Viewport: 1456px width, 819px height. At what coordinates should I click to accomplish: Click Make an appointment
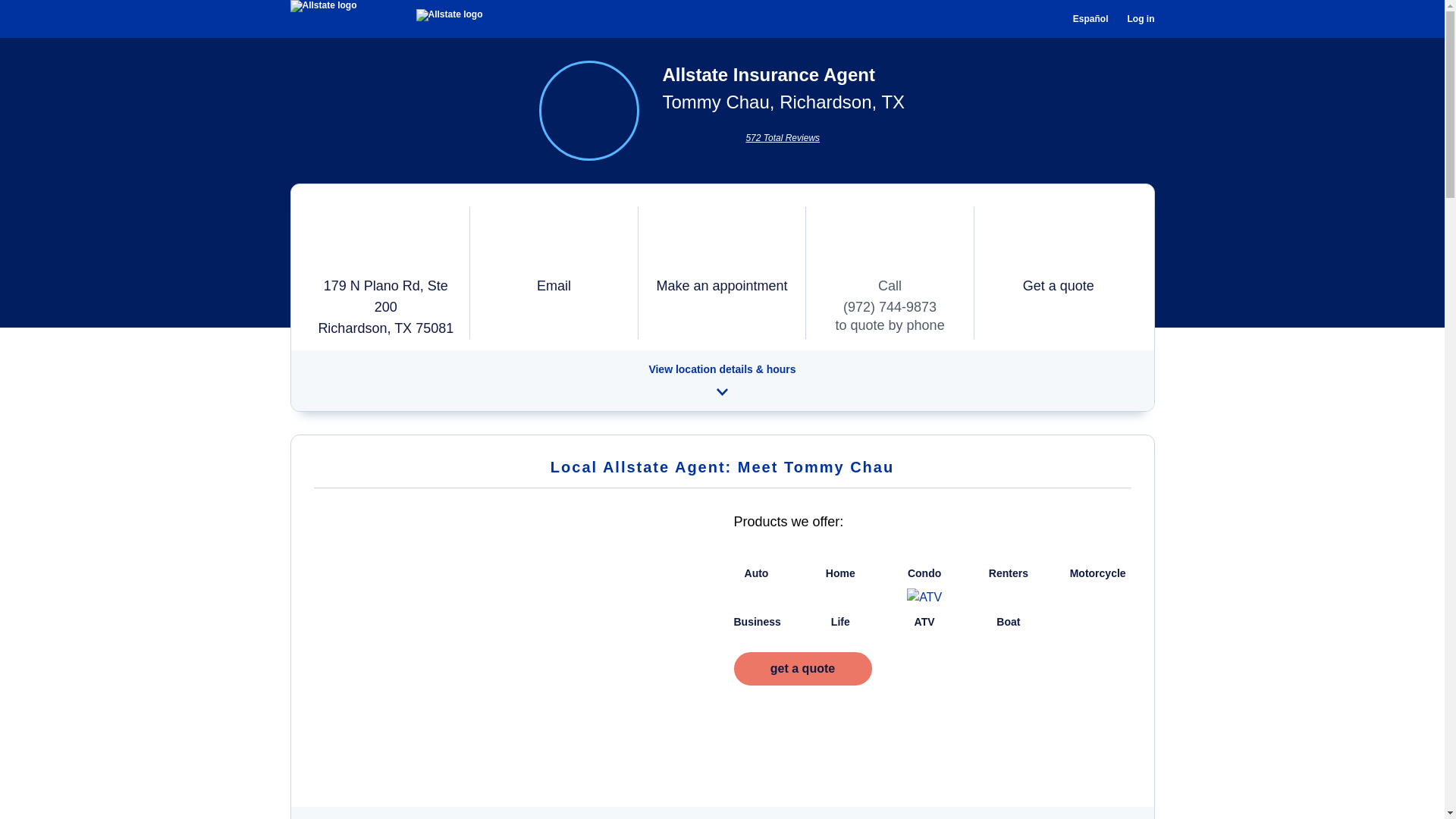[x=721, y=286]
